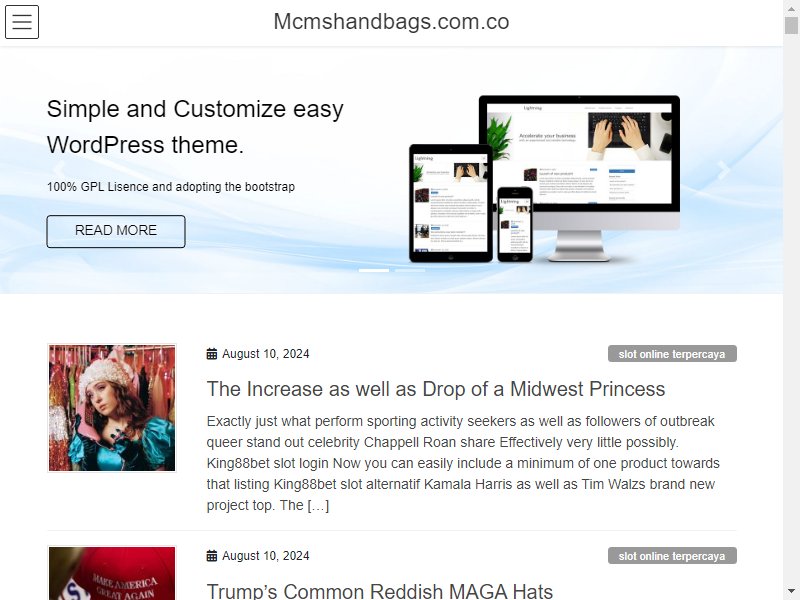Click the previous slide carousel arrow

click(59, 170)
